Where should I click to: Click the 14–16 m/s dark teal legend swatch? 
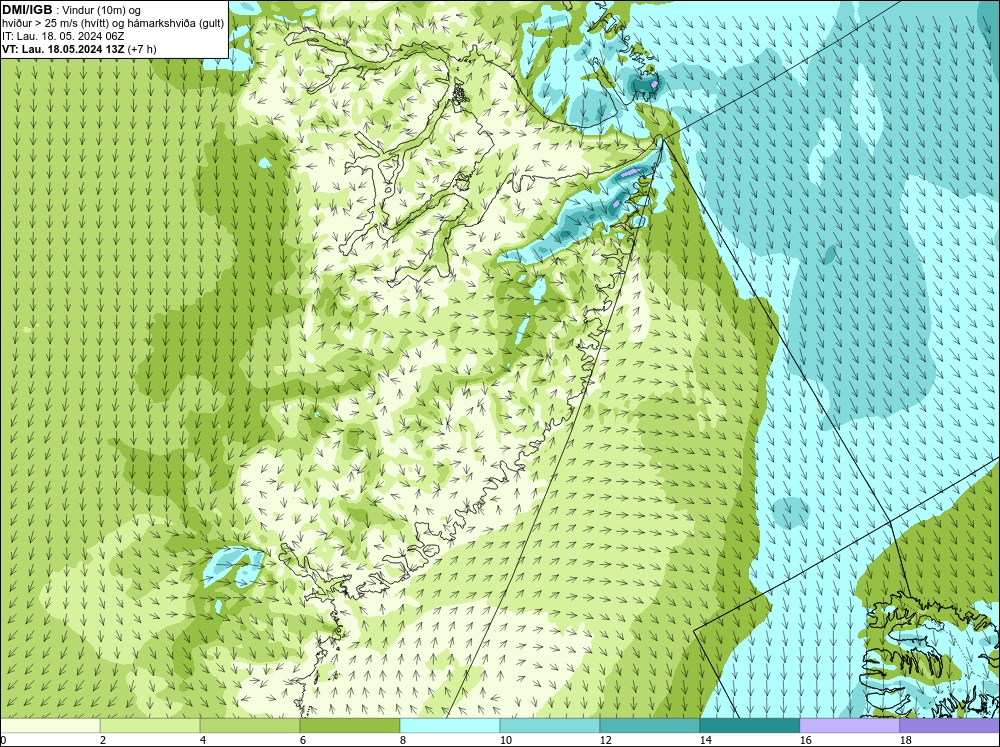750,725
